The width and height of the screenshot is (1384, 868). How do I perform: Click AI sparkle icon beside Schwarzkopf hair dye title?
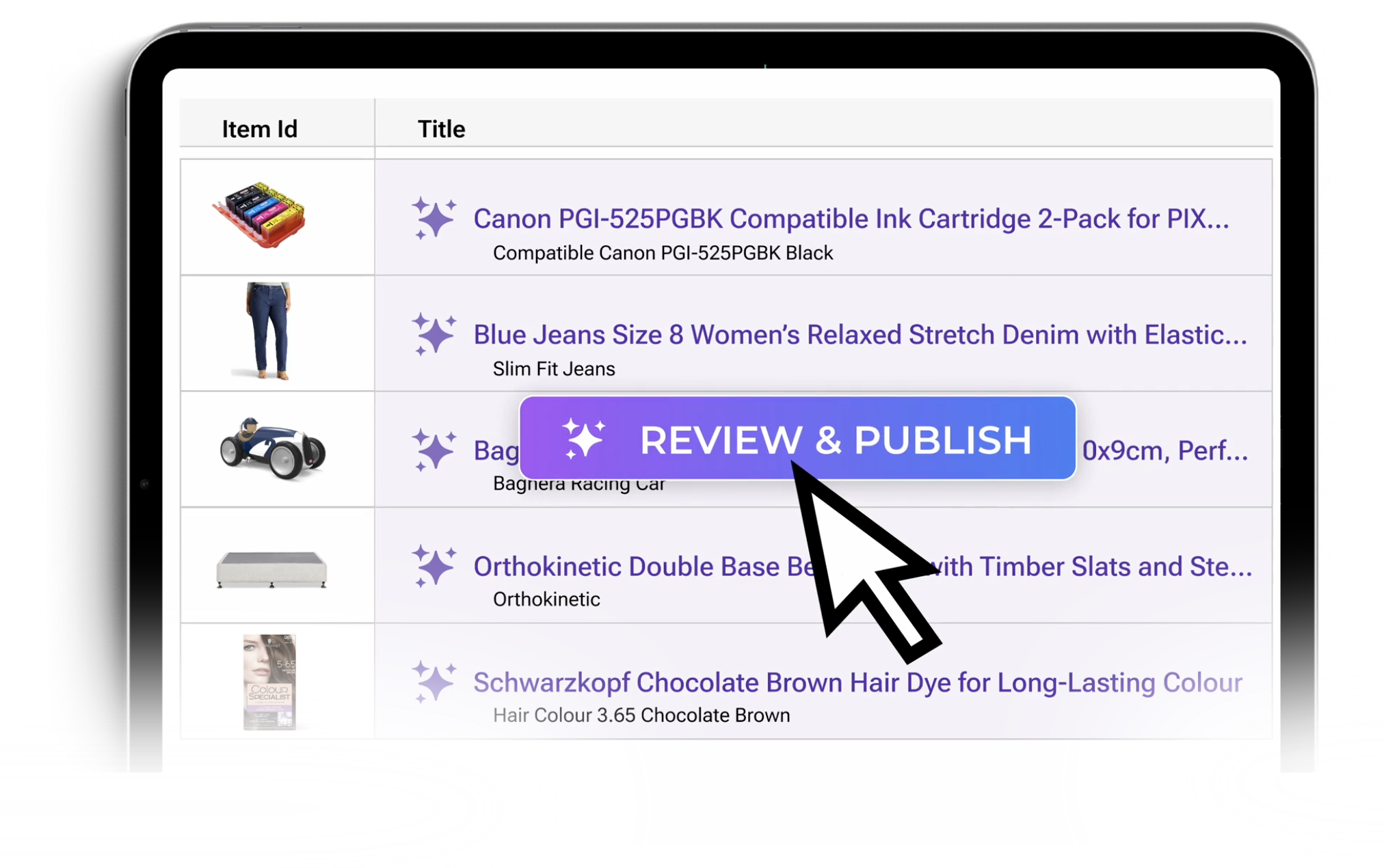point(434,681)
